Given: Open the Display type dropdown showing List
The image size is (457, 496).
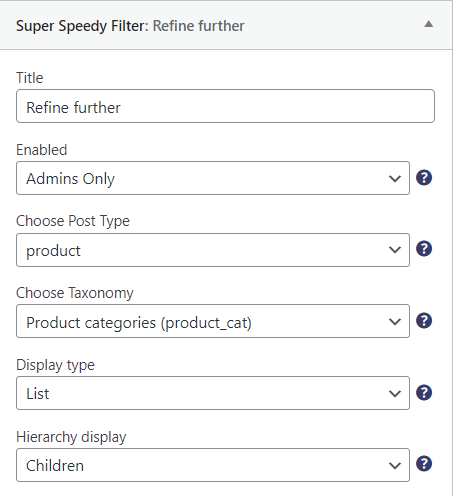Looking at the screenshot, I should point(213,393).
